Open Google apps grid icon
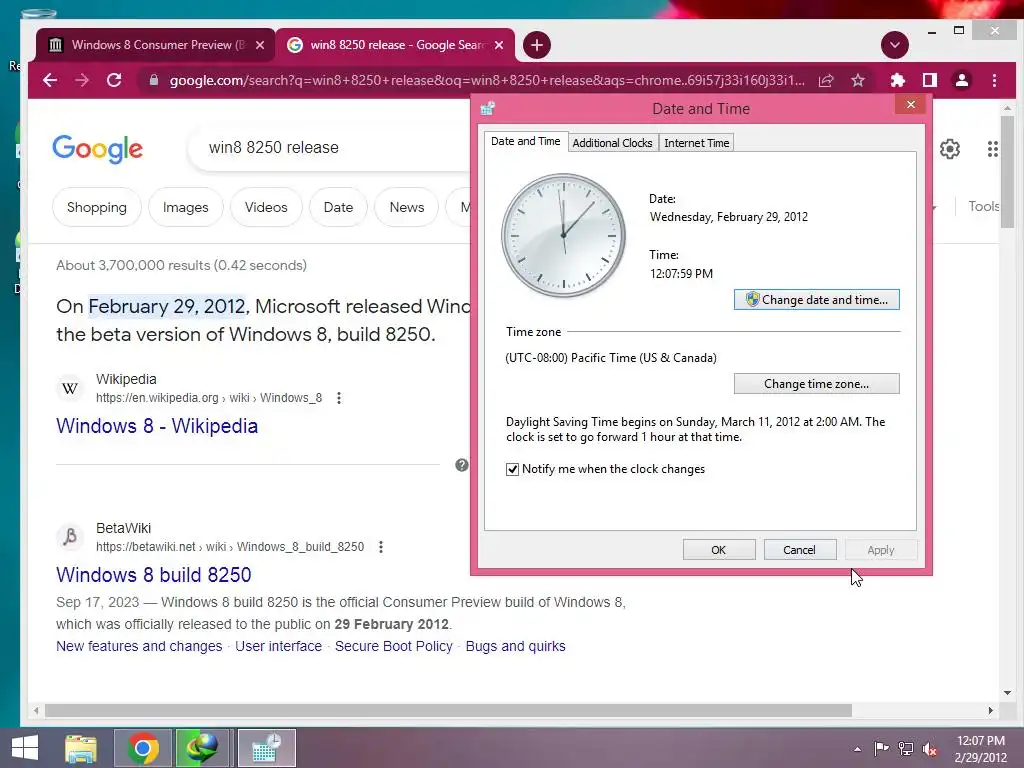The height and width of the screenshot is (768, 1024). 993,149
